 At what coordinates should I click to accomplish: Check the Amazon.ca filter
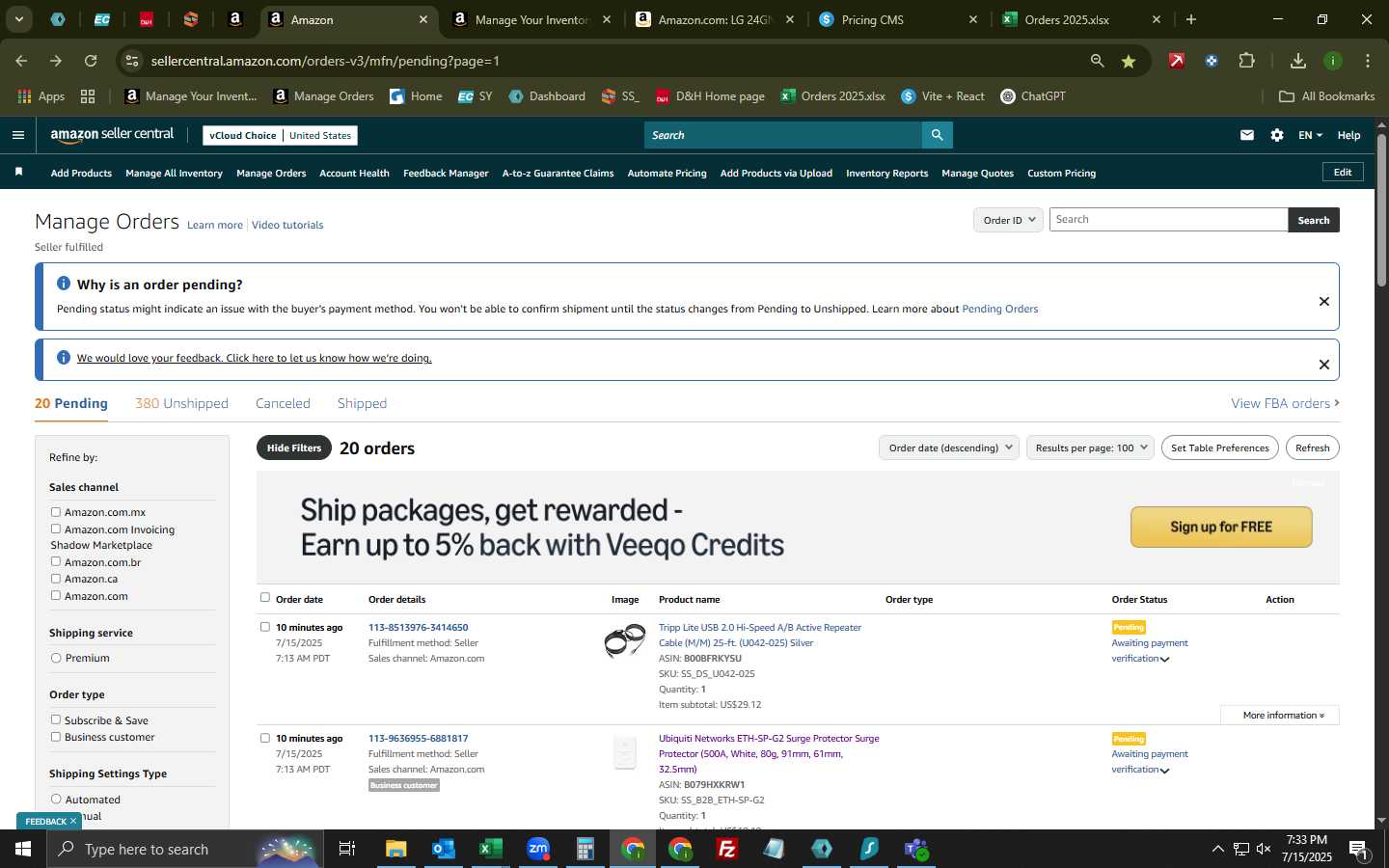(x=56, y=579)
